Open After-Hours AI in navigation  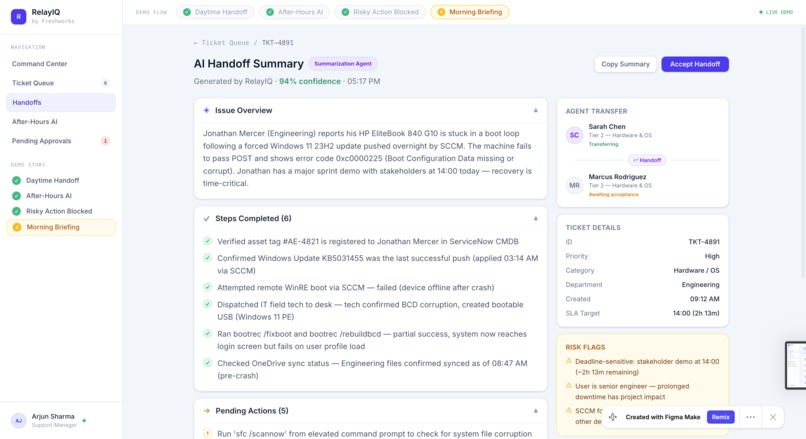pos(61,122)
